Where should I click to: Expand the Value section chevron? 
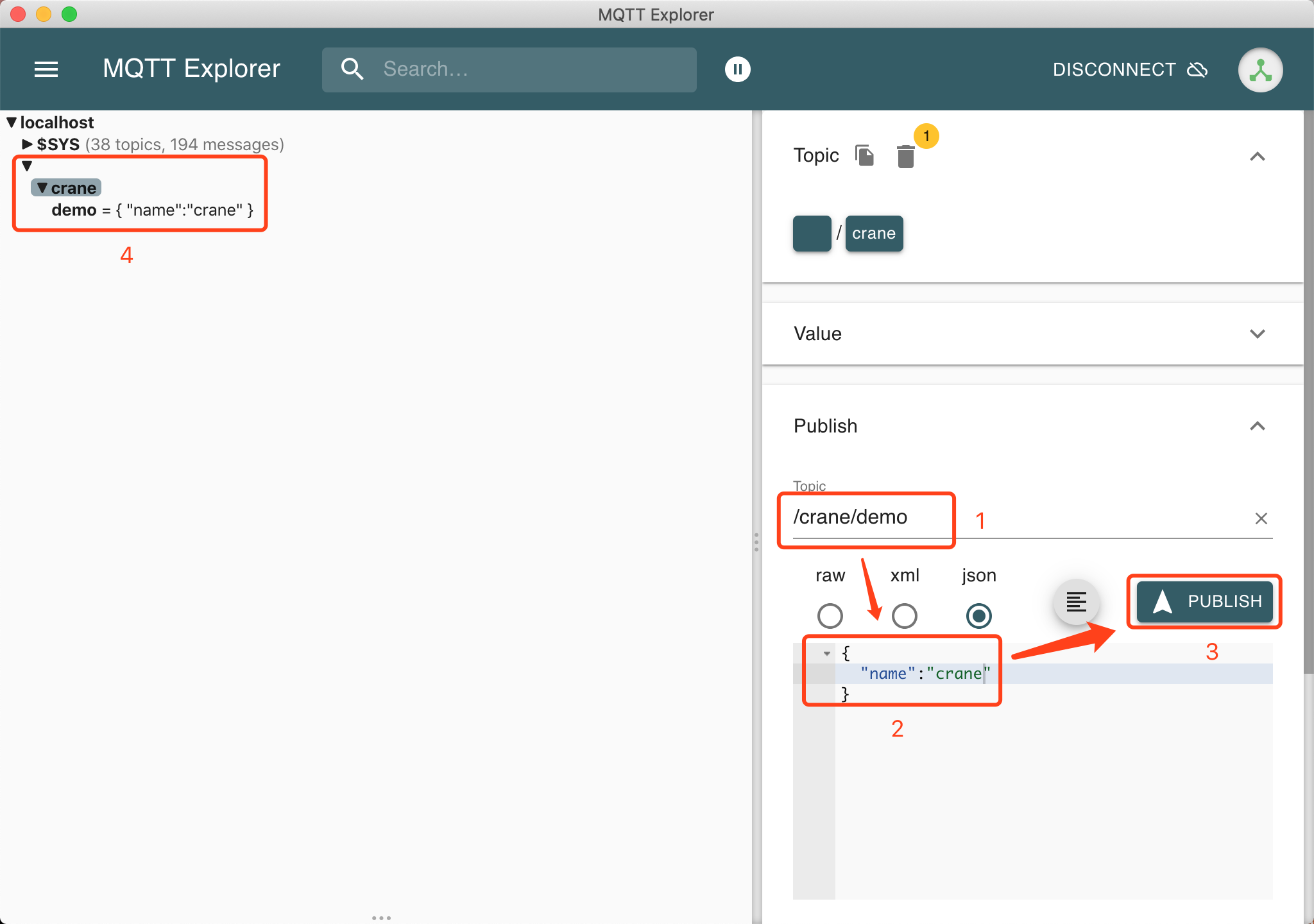point(1258,333)
